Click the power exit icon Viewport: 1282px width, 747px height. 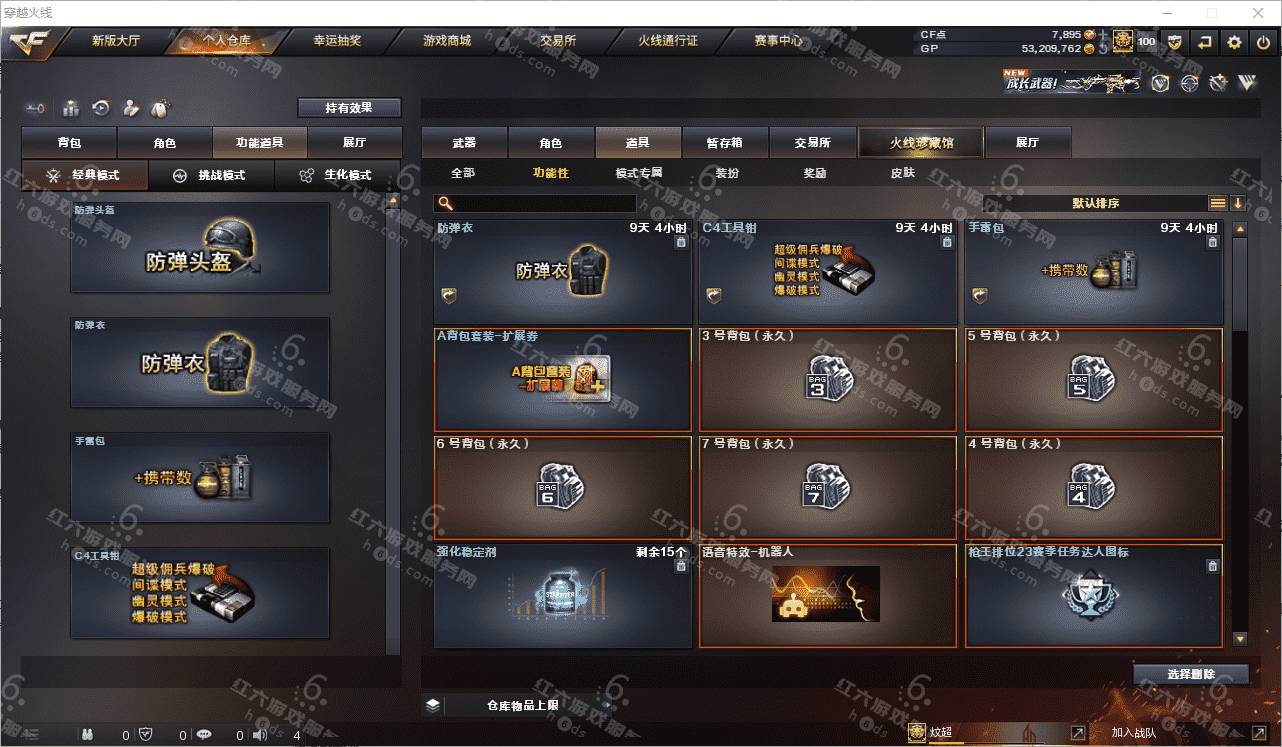1263,42
